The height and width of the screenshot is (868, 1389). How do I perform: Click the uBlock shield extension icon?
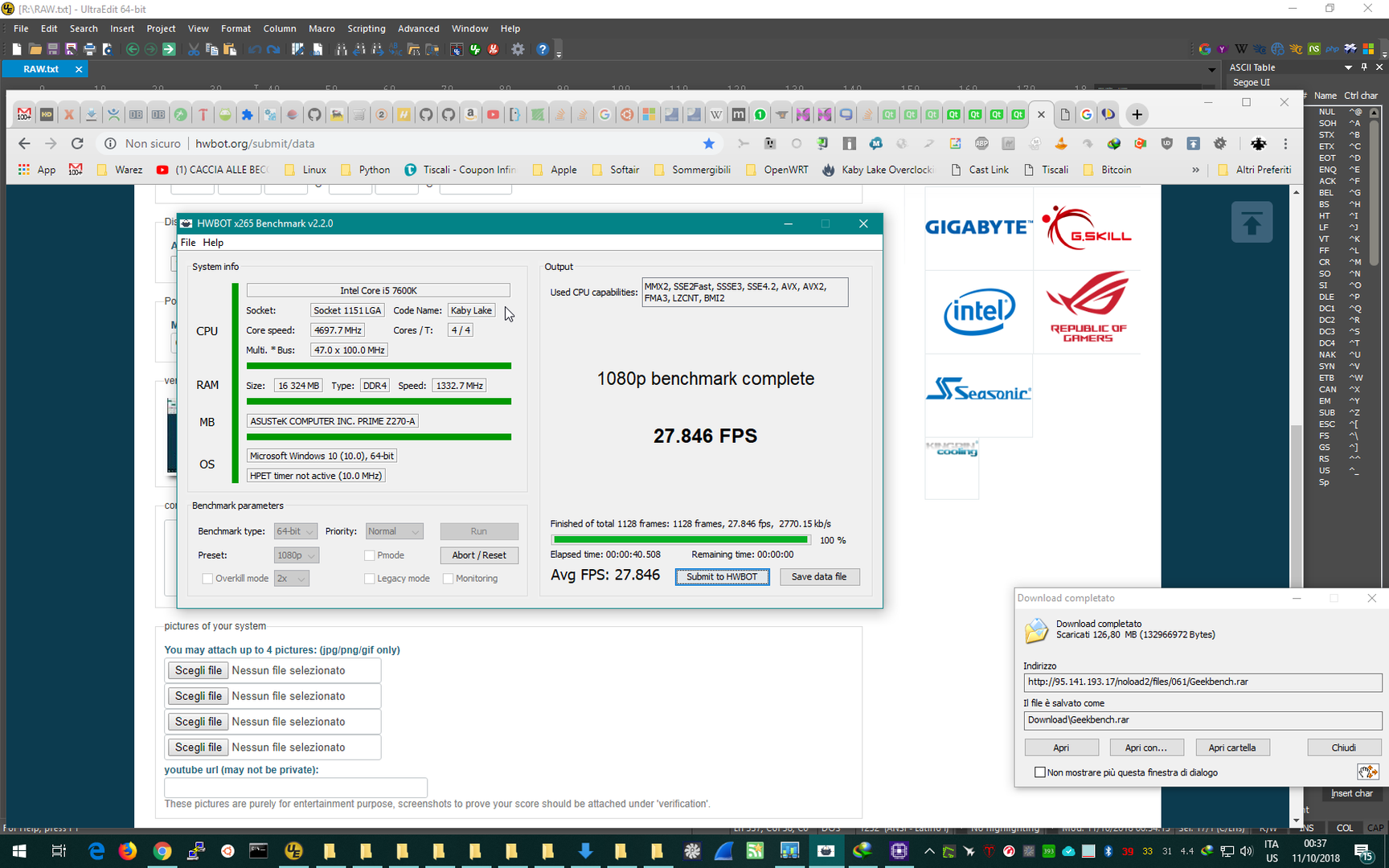click(x=1166, y=143)
